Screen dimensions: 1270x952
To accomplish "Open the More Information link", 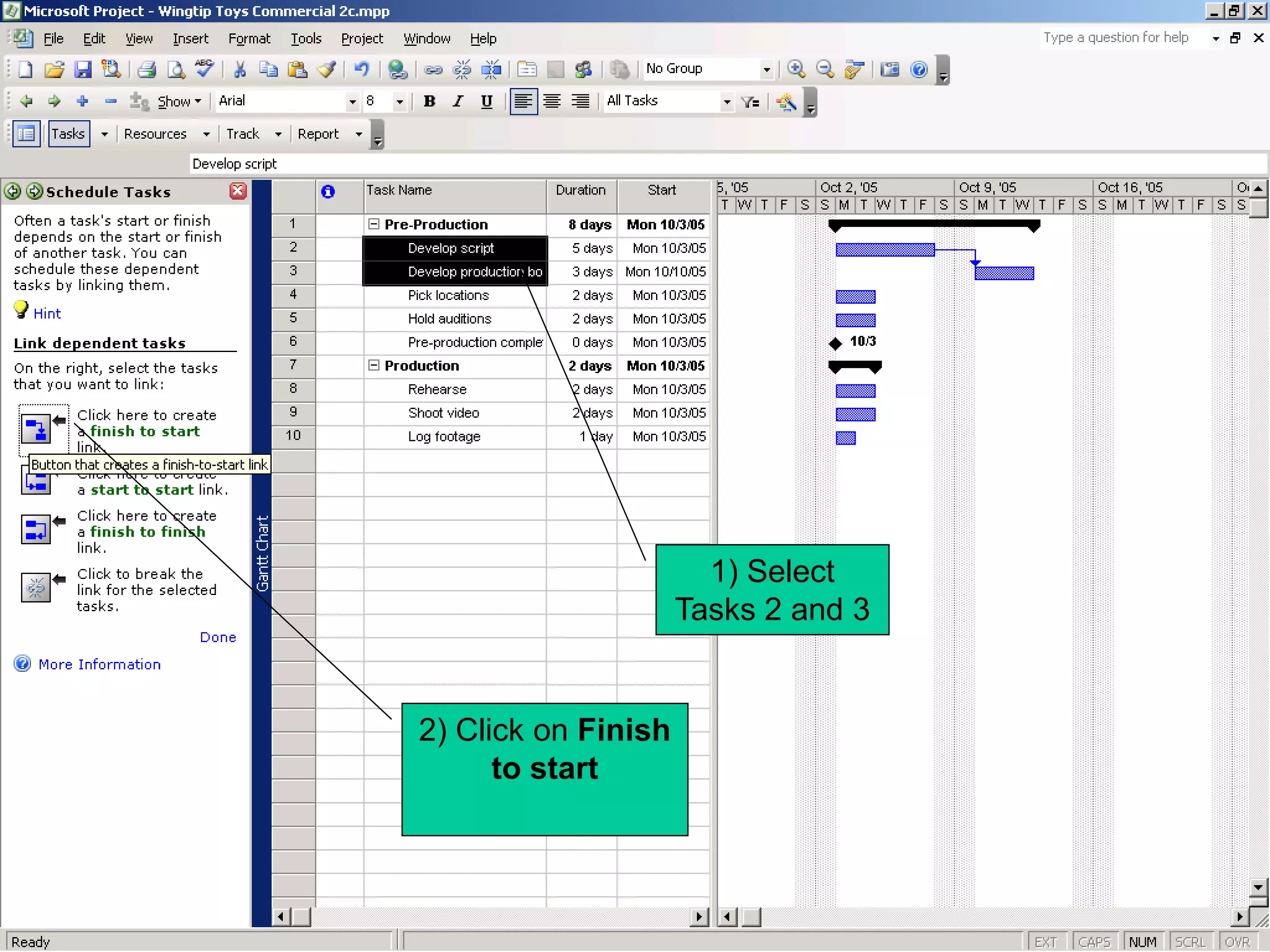I will point(99,664).
